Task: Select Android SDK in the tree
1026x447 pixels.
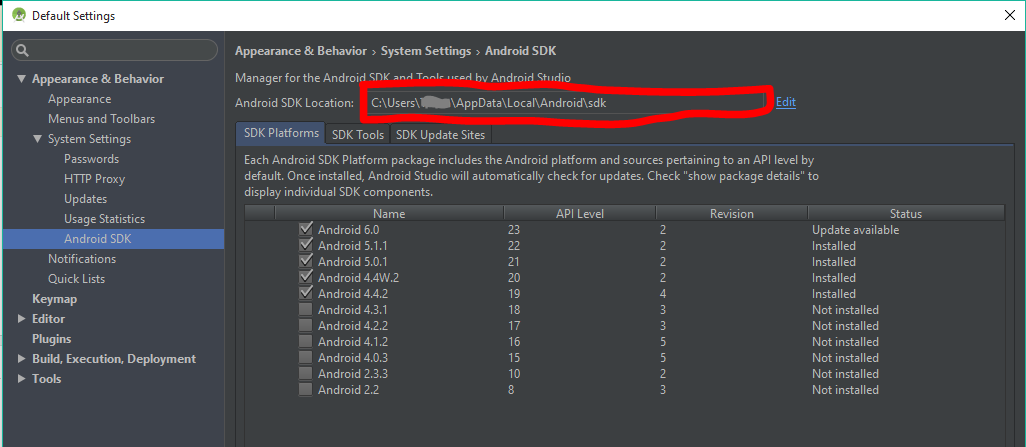Action: [97, 239]
